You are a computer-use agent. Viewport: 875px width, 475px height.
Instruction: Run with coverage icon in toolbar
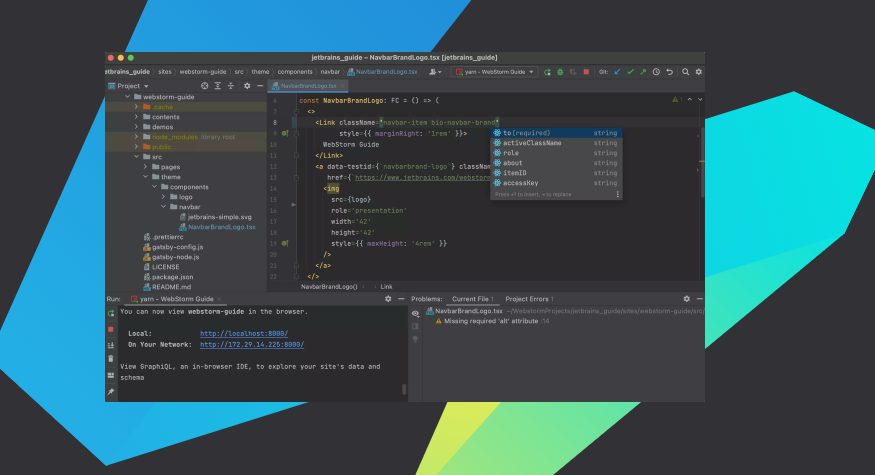pos(573,72)
